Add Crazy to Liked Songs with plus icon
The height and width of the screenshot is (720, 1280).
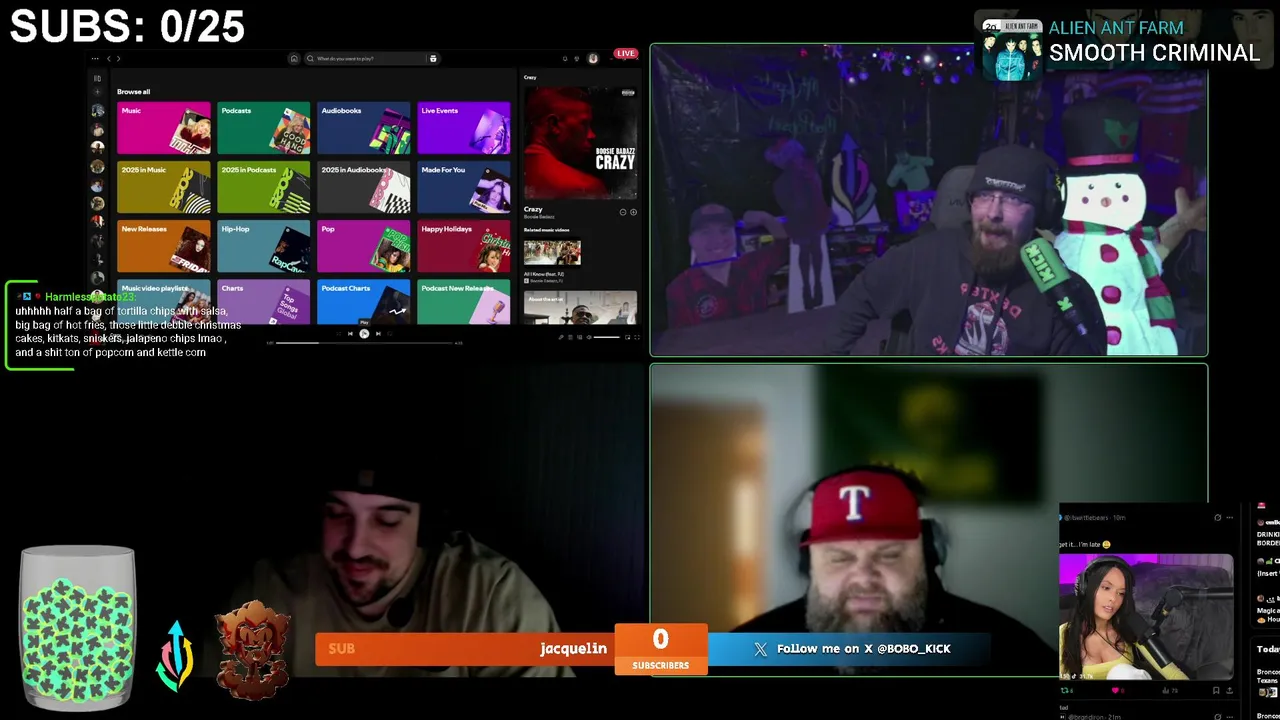coord(633,212)
